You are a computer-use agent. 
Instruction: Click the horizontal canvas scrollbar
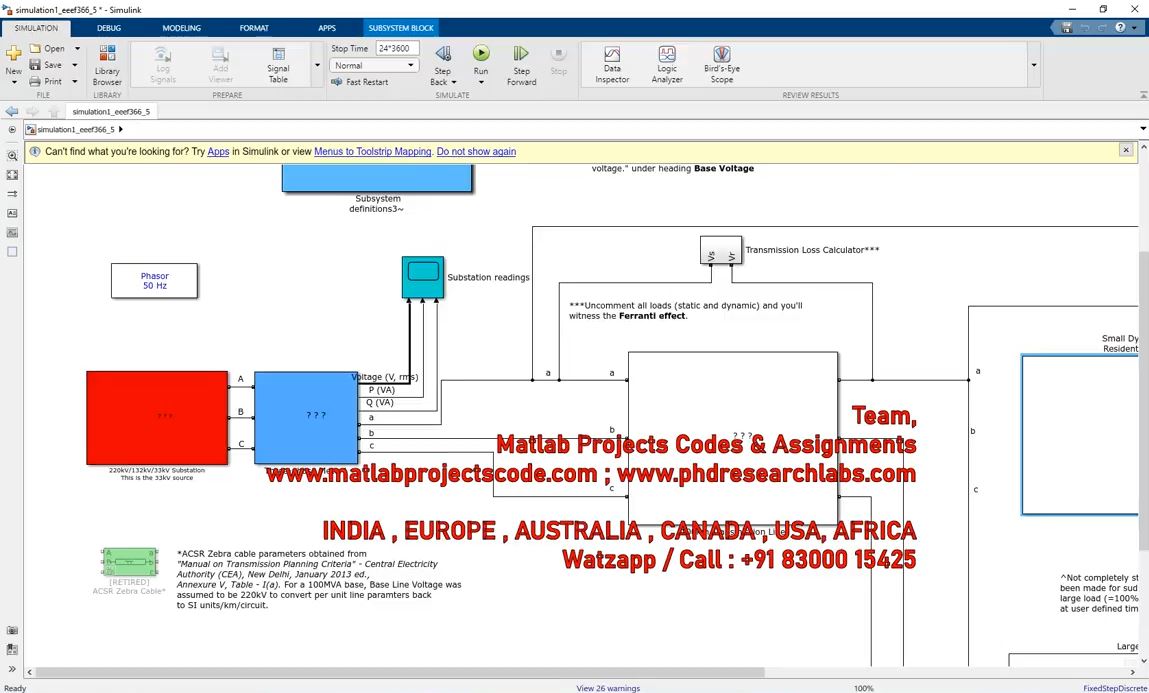click(400, 672)
